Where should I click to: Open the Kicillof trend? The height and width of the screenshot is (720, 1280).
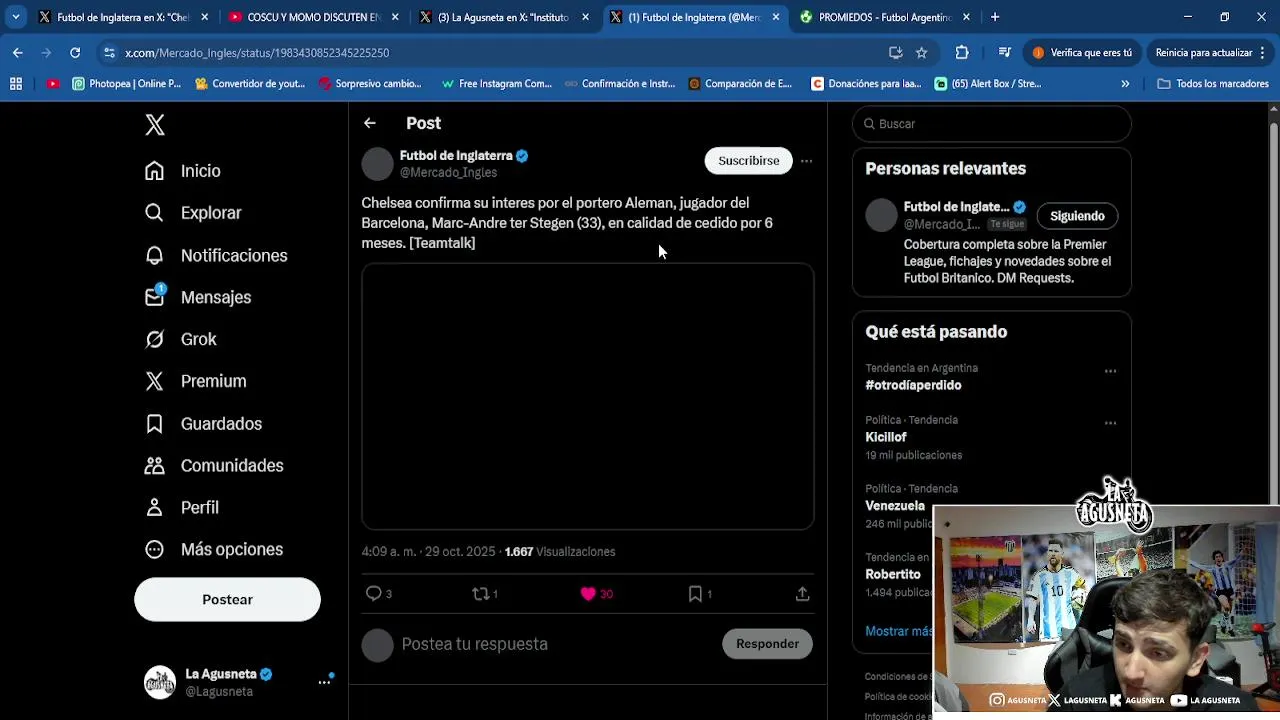pos(886,437)
